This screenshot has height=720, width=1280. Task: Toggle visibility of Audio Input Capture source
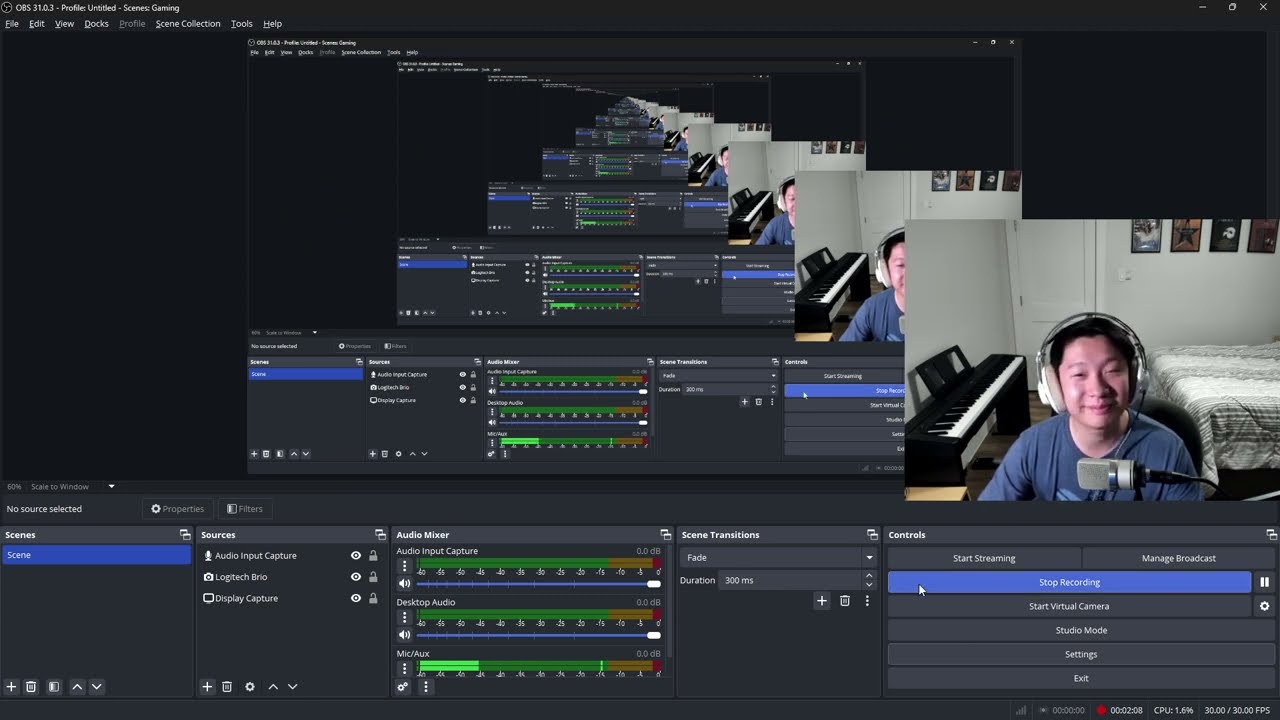(356, 556)
